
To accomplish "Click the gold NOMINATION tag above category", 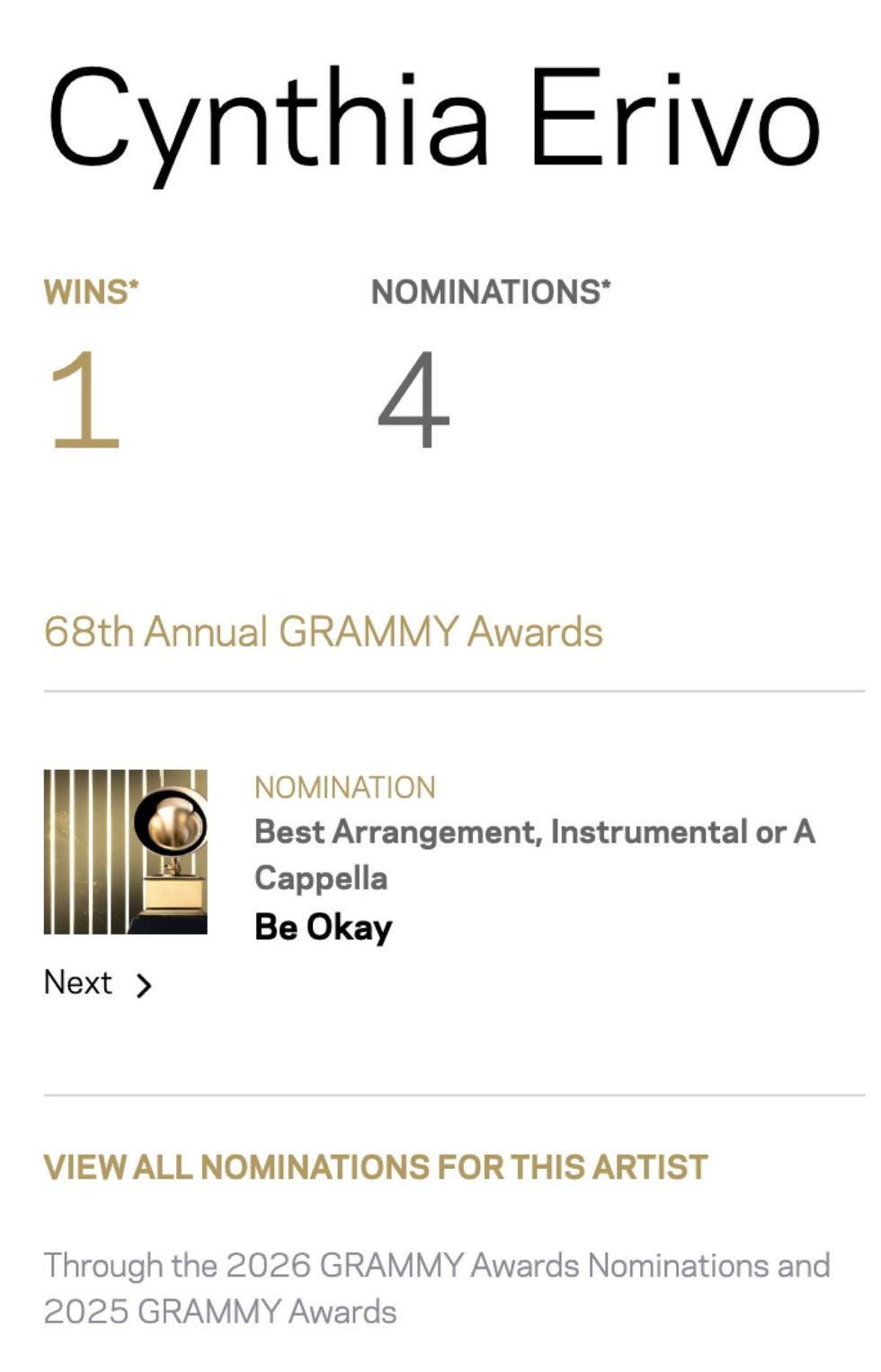I will (344, 787).
